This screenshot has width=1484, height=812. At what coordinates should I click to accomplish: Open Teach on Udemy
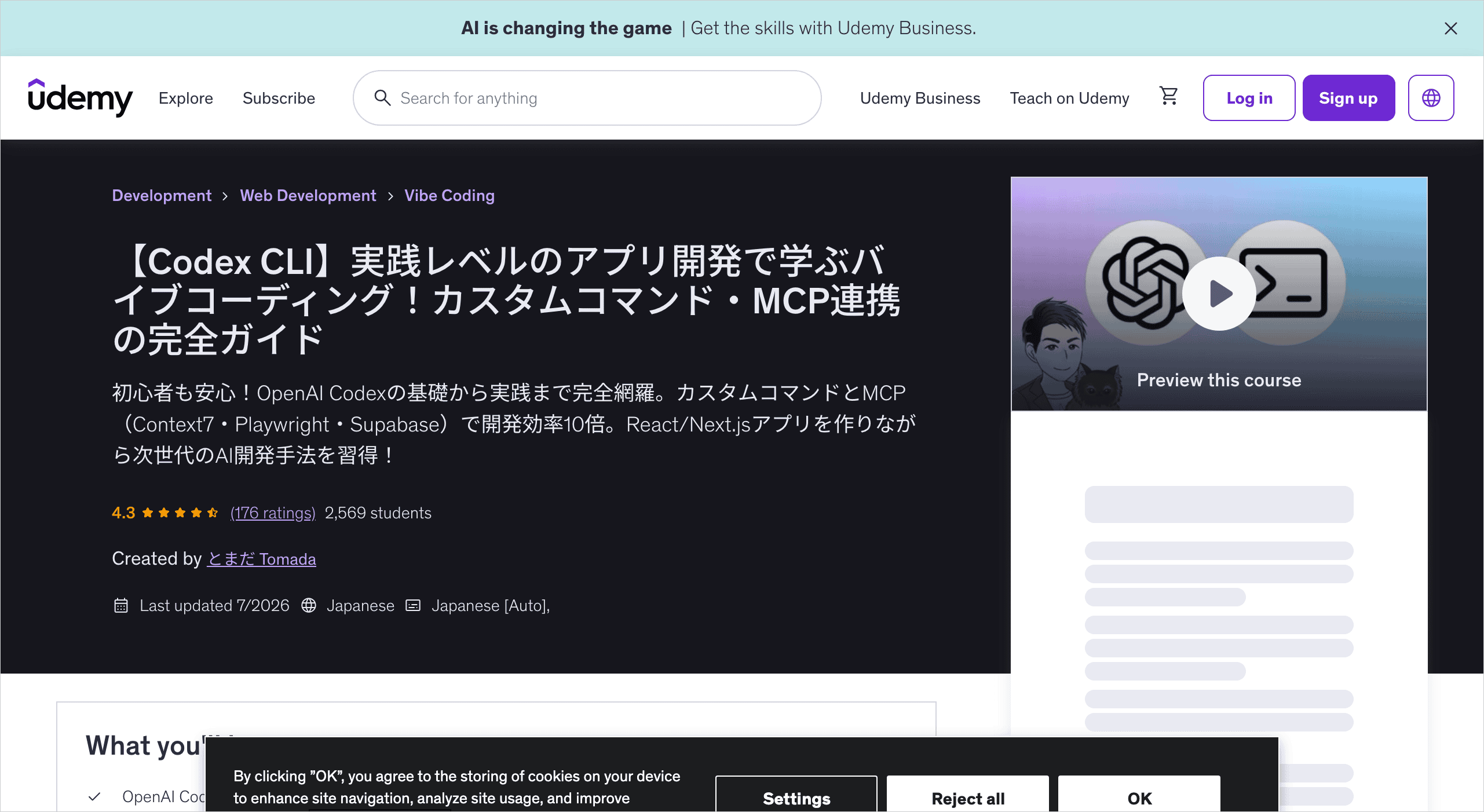click(x=1069, y=98)
